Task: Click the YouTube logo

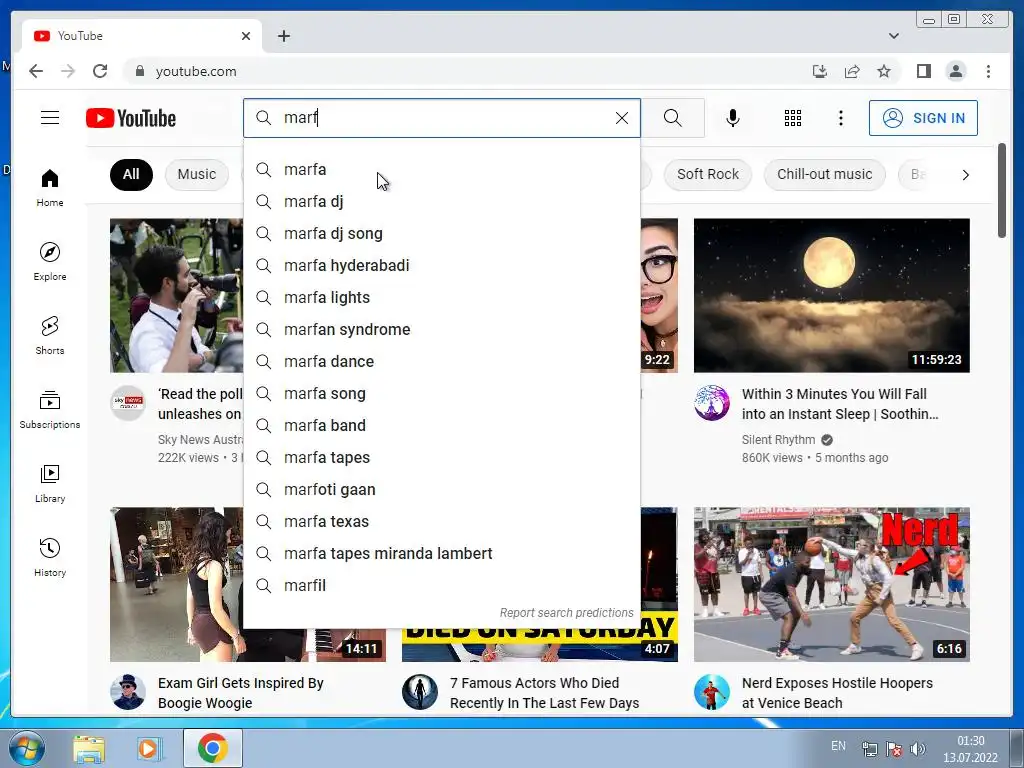Action: [131, 118]
